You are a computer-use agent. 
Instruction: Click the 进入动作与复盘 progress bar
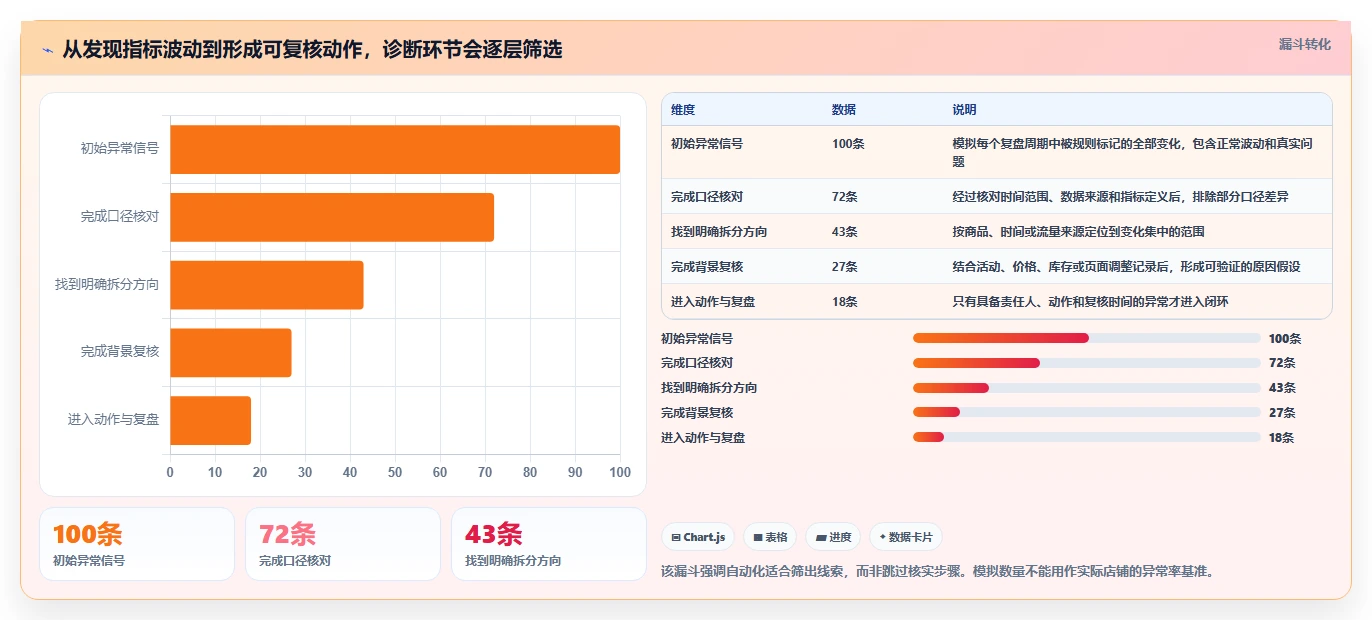tap(1087, 437)
